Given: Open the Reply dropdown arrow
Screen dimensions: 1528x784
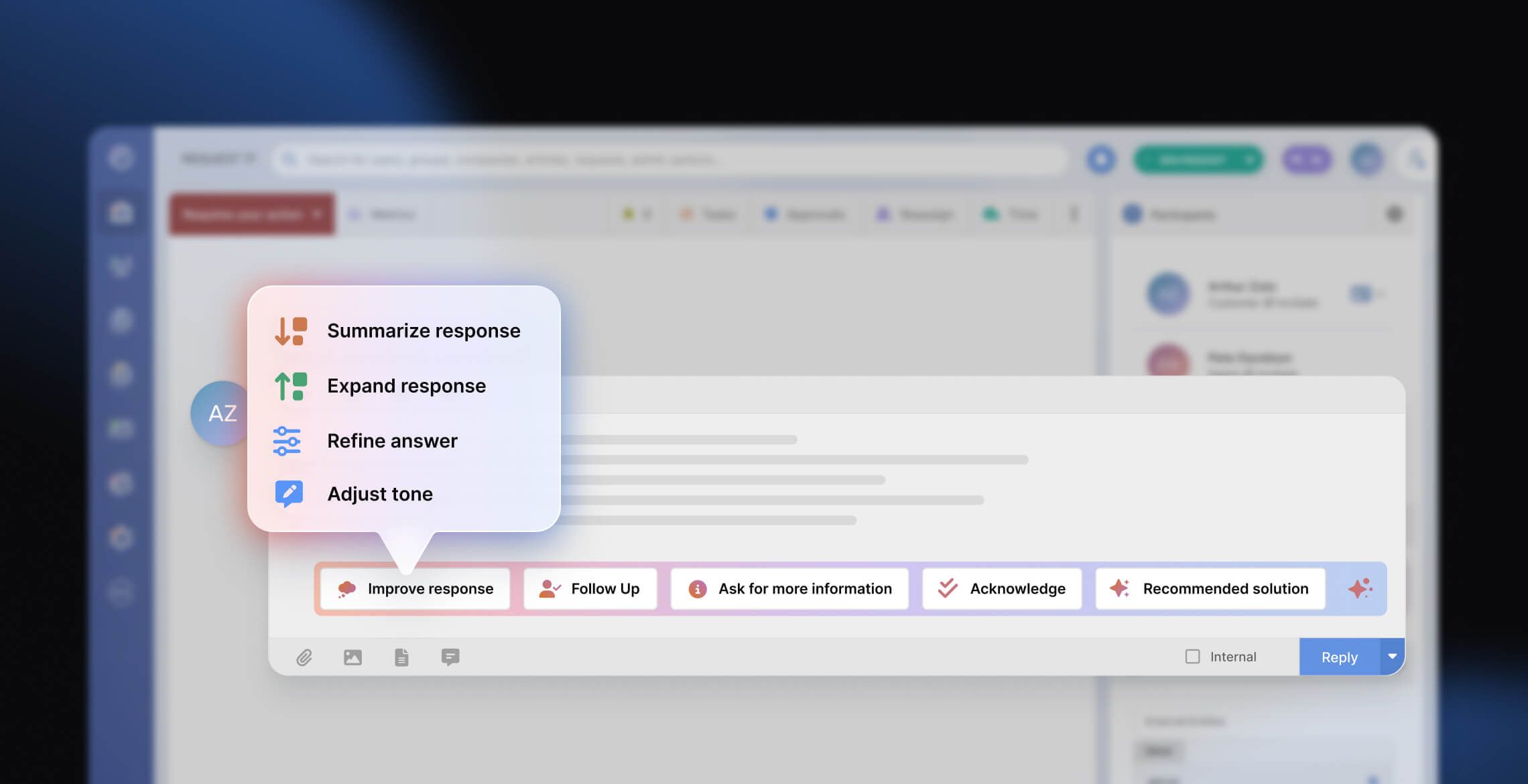Looking at the screenshot, I should point(1393,657).
